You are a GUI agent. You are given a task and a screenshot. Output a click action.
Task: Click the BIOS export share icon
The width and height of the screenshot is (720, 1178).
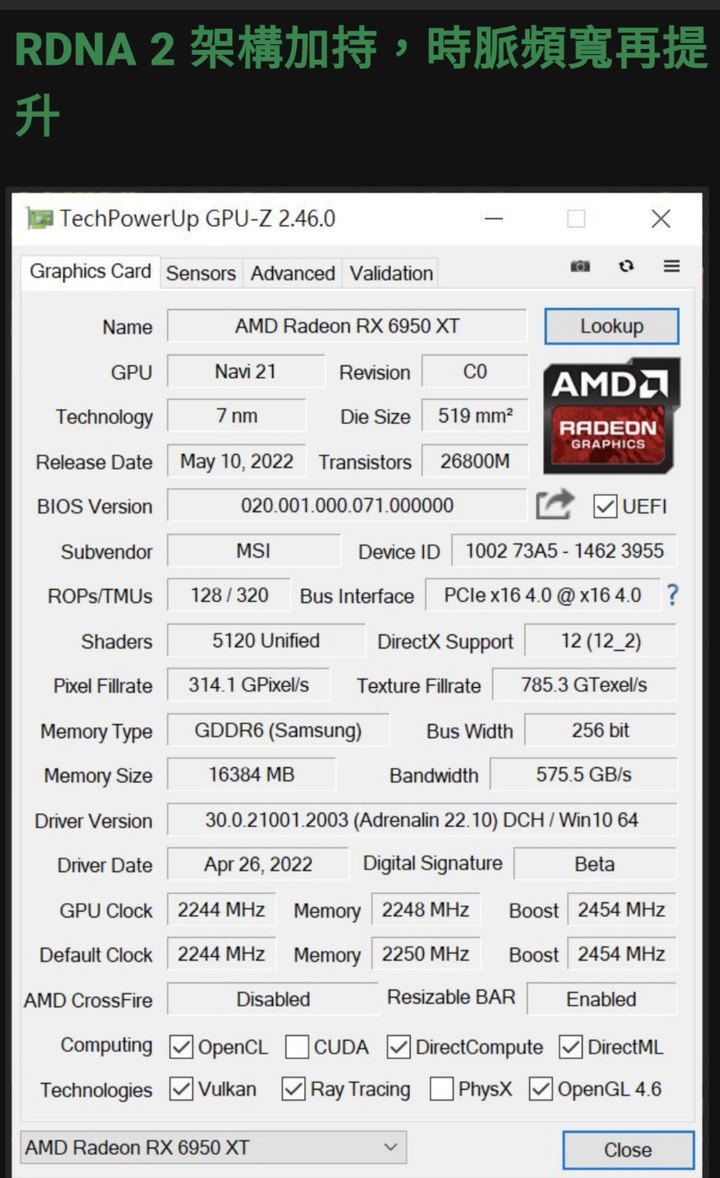(x=555, y=505)
